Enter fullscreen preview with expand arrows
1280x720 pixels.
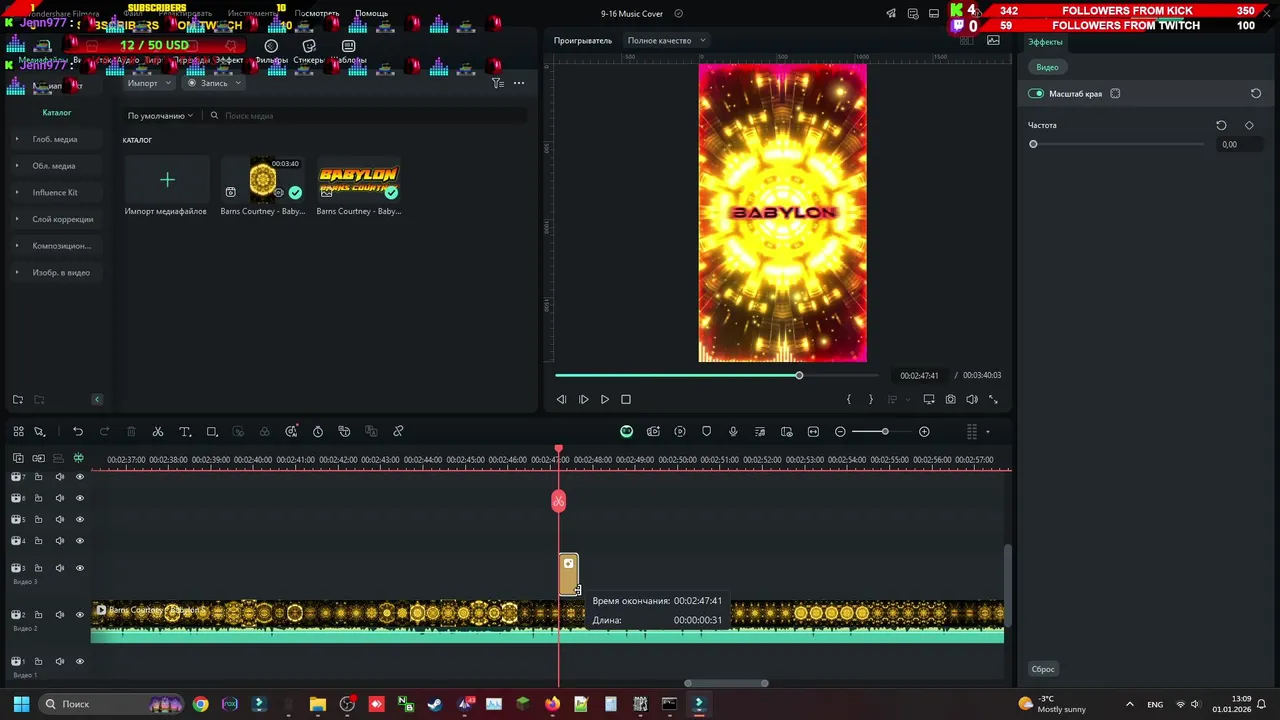[993, 399]
